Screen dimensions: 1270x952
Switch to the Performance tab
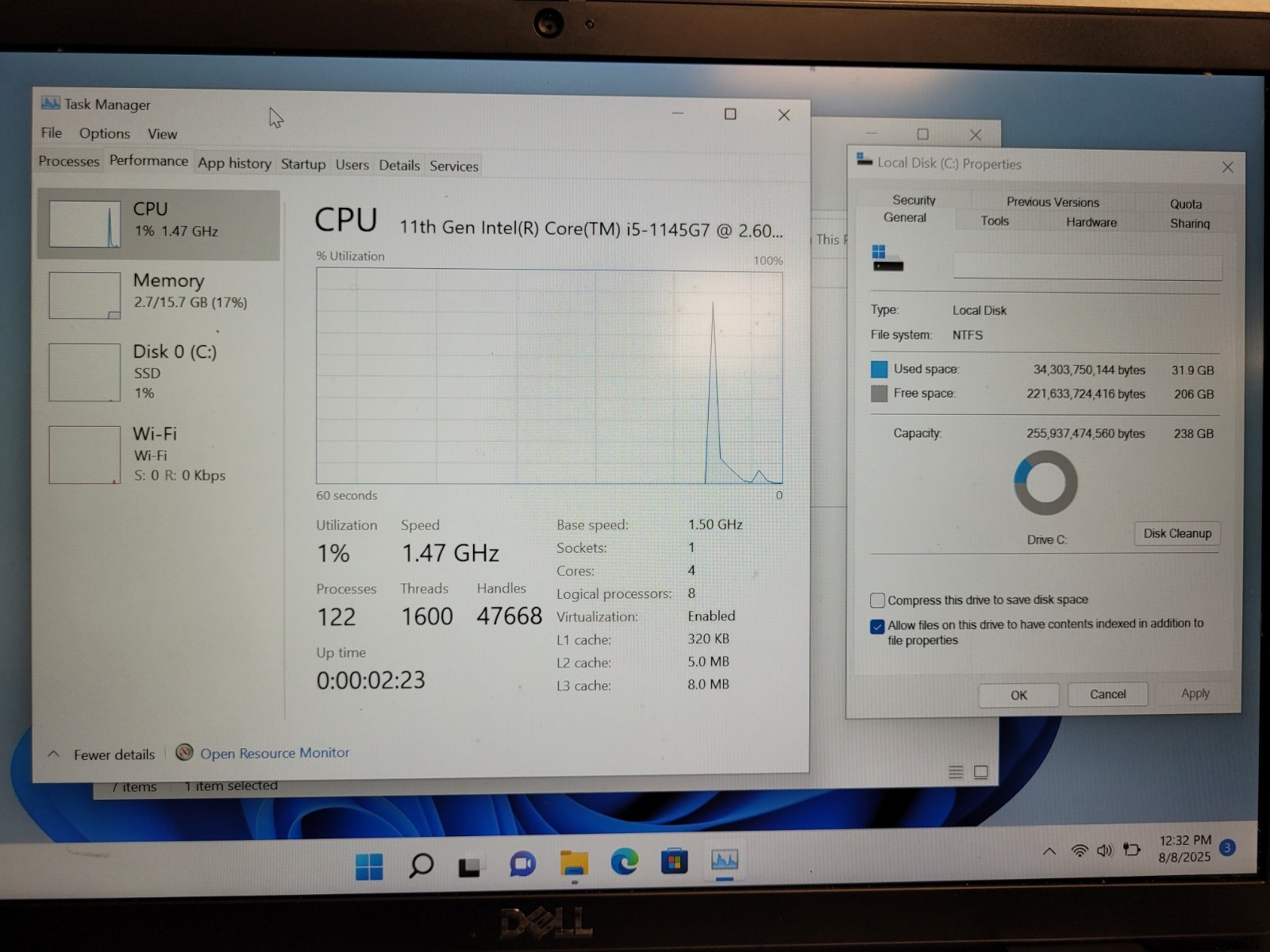pyautogui.click(x=148, y=160)
